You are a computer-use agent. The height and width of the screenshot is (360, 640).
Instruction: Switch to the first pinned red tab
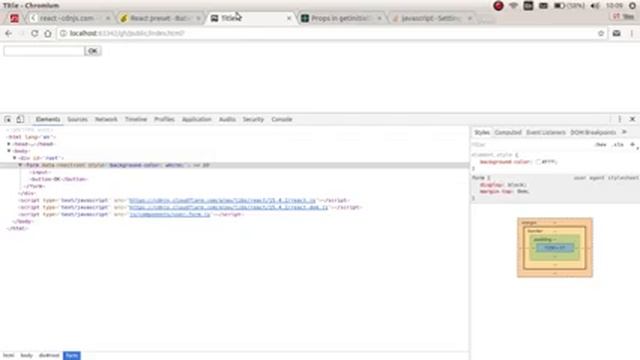point(14,18)
